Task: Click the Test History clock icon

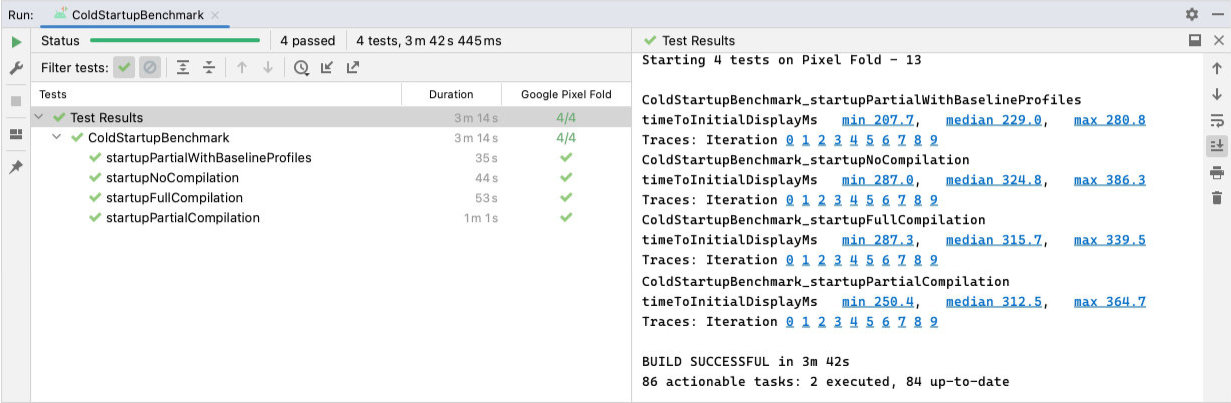Action: pyautogui.click(x=301, y=68)
